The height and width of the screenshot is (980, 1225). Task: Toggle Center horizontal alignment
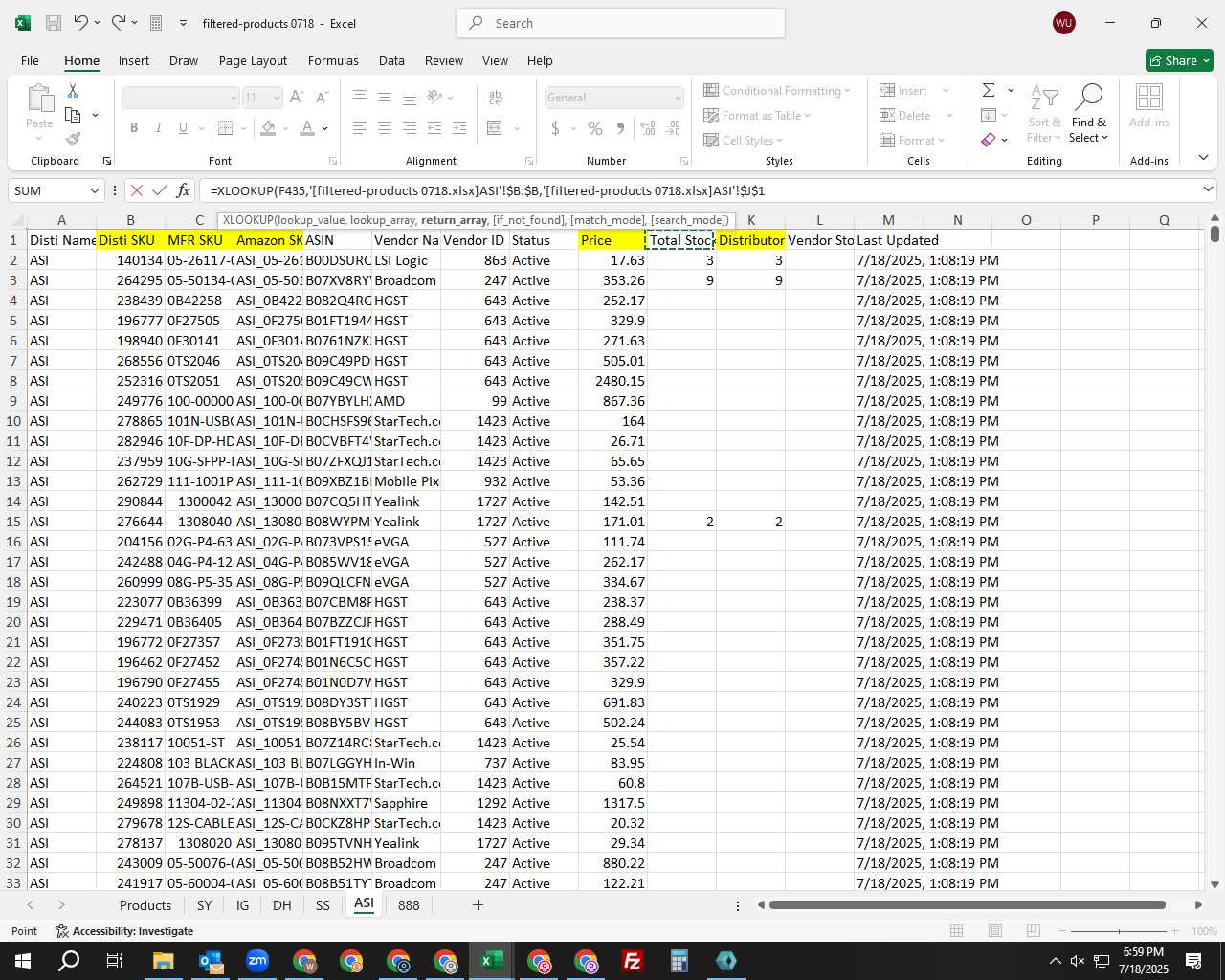[385, 127]
